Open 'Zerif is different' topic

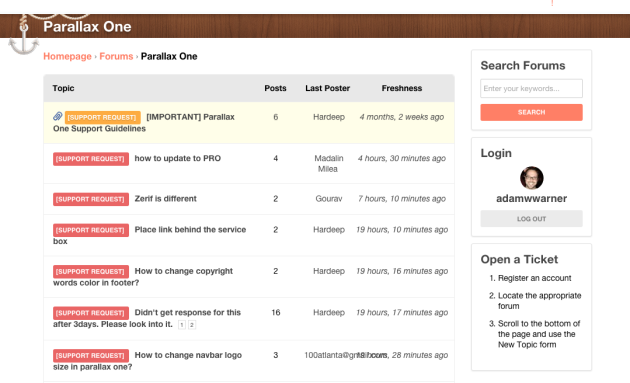click(166, 199)
